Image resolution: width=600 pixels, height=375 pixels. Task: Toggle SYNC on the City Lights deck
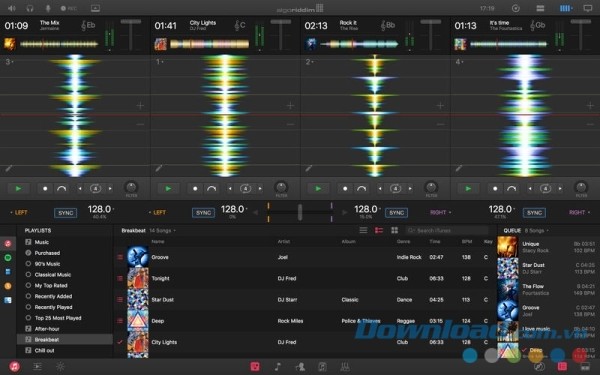[x=203, y=213]
